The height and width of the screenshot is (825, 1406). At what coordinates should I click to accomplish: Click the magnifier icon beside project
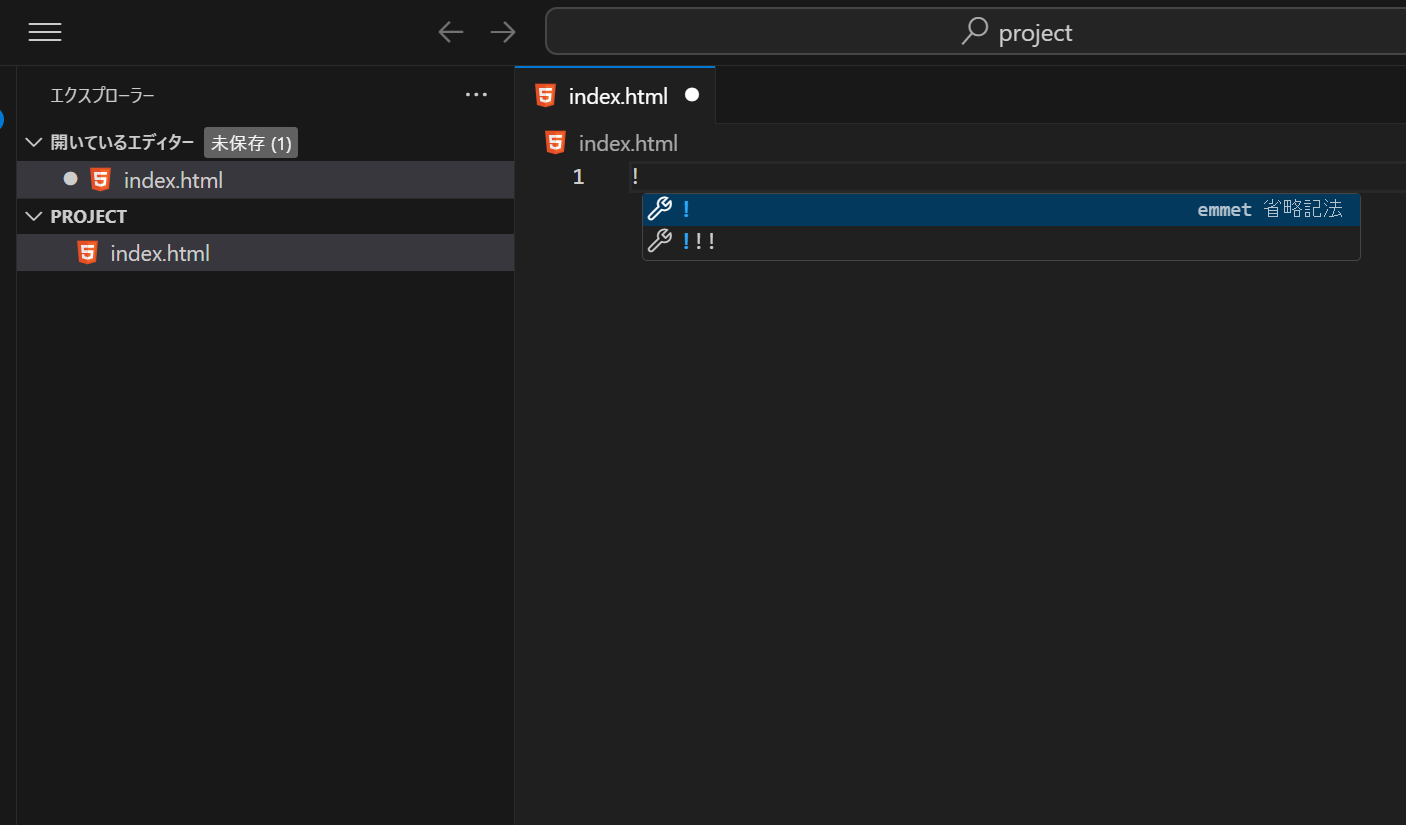974,32
